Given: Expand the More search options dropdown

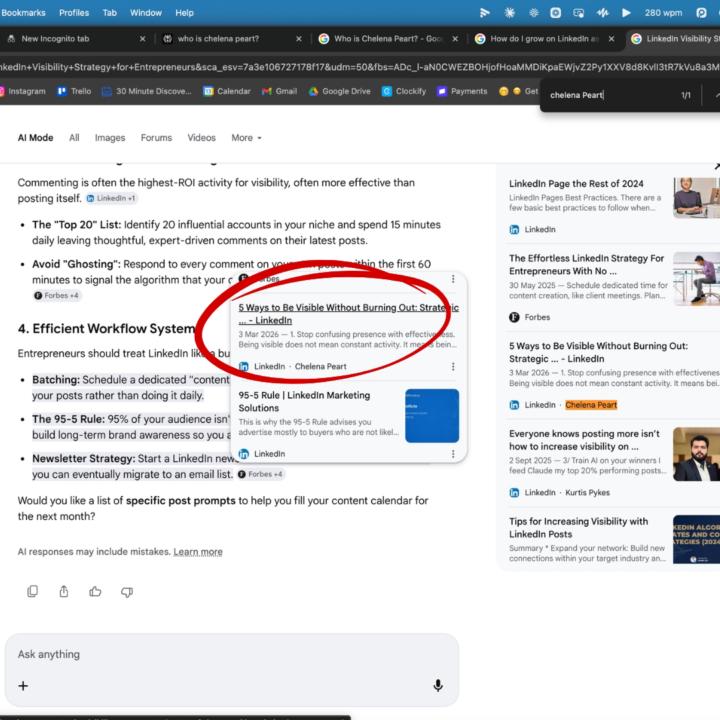Looking at the screenshot, I should point(246,138).
